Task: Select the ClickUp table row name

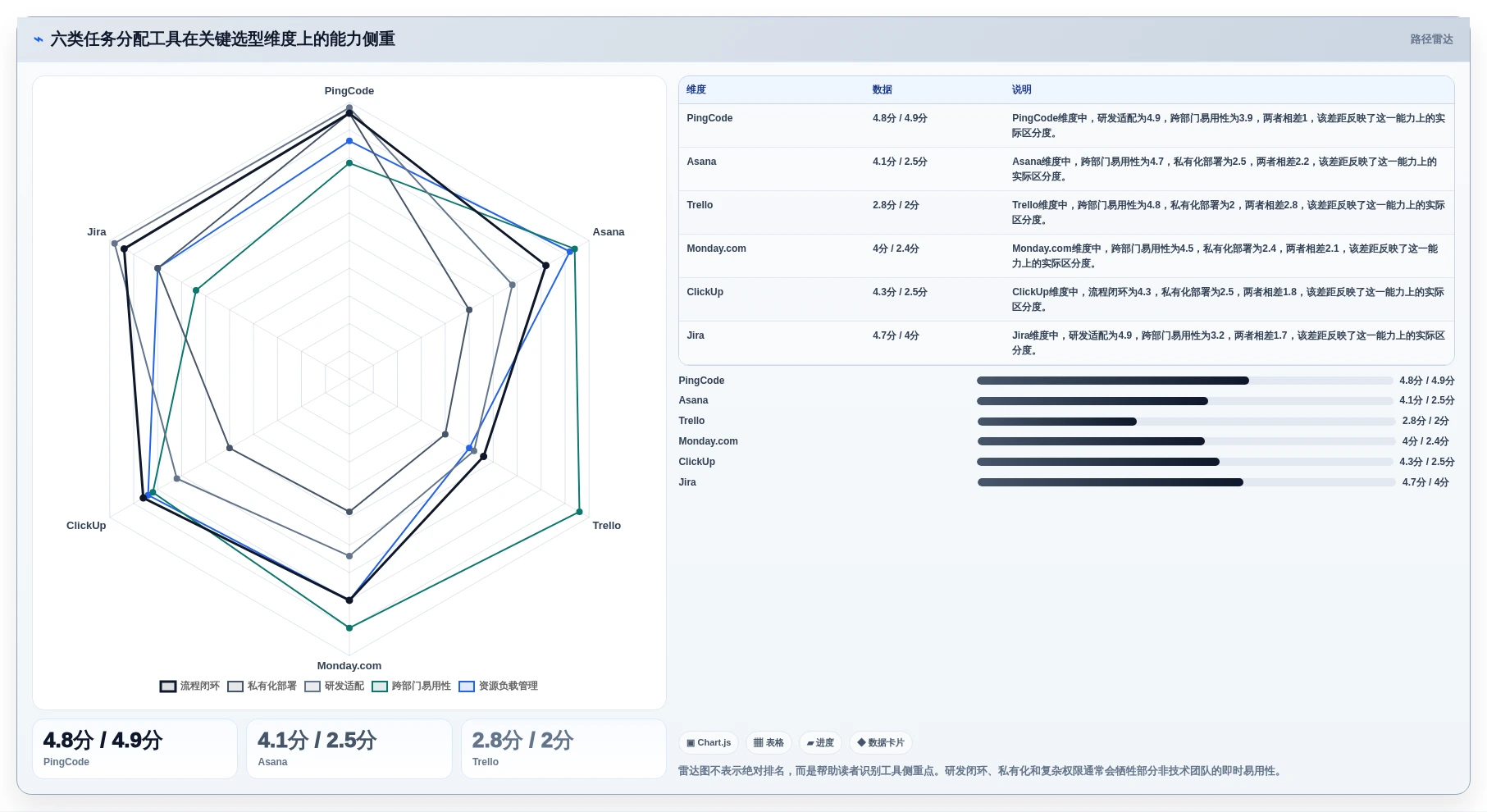Action: click(x=705, y=292)
